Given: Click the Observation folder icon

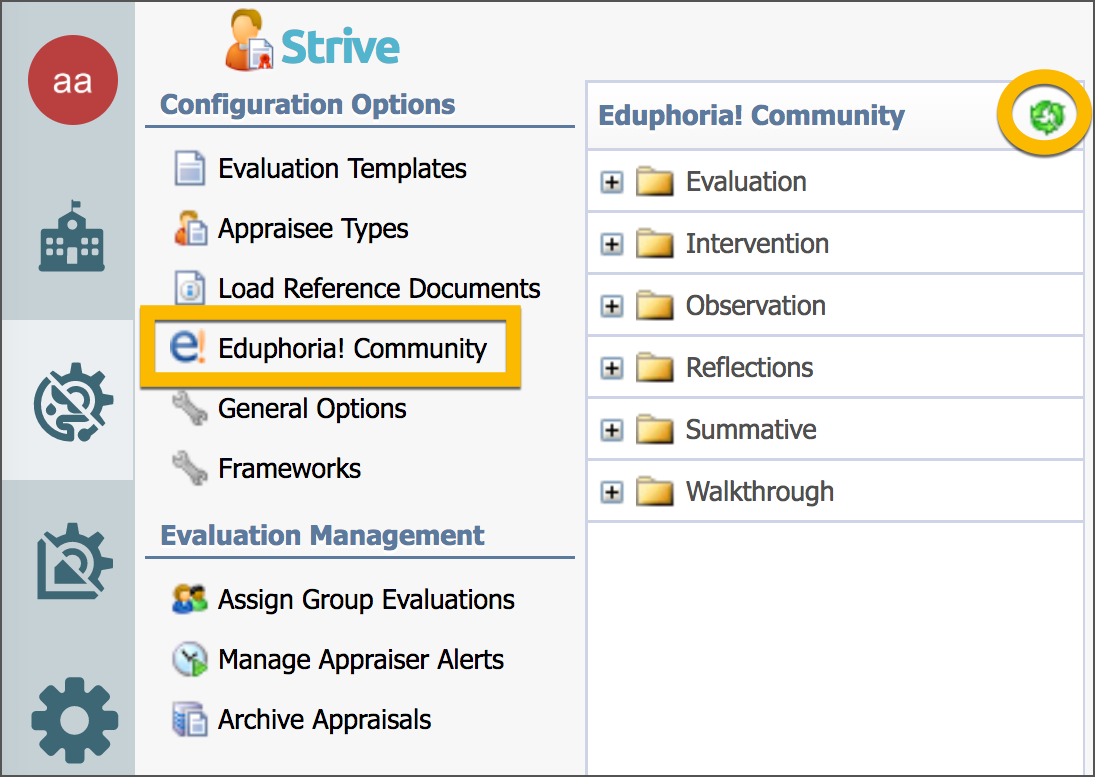Looking at the screenshot, I should click(654, 305).
